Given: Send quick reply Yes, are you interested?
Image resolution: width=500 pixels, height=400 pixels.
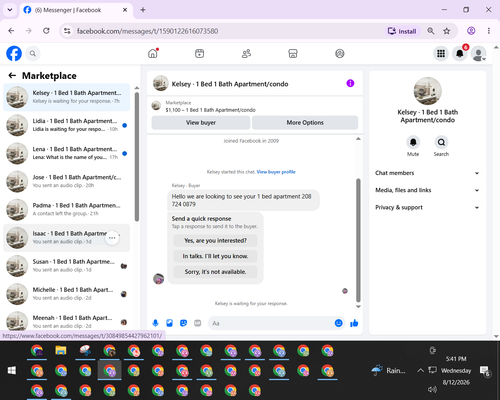Looking at the screenshot, I should (x=215, y=240).
